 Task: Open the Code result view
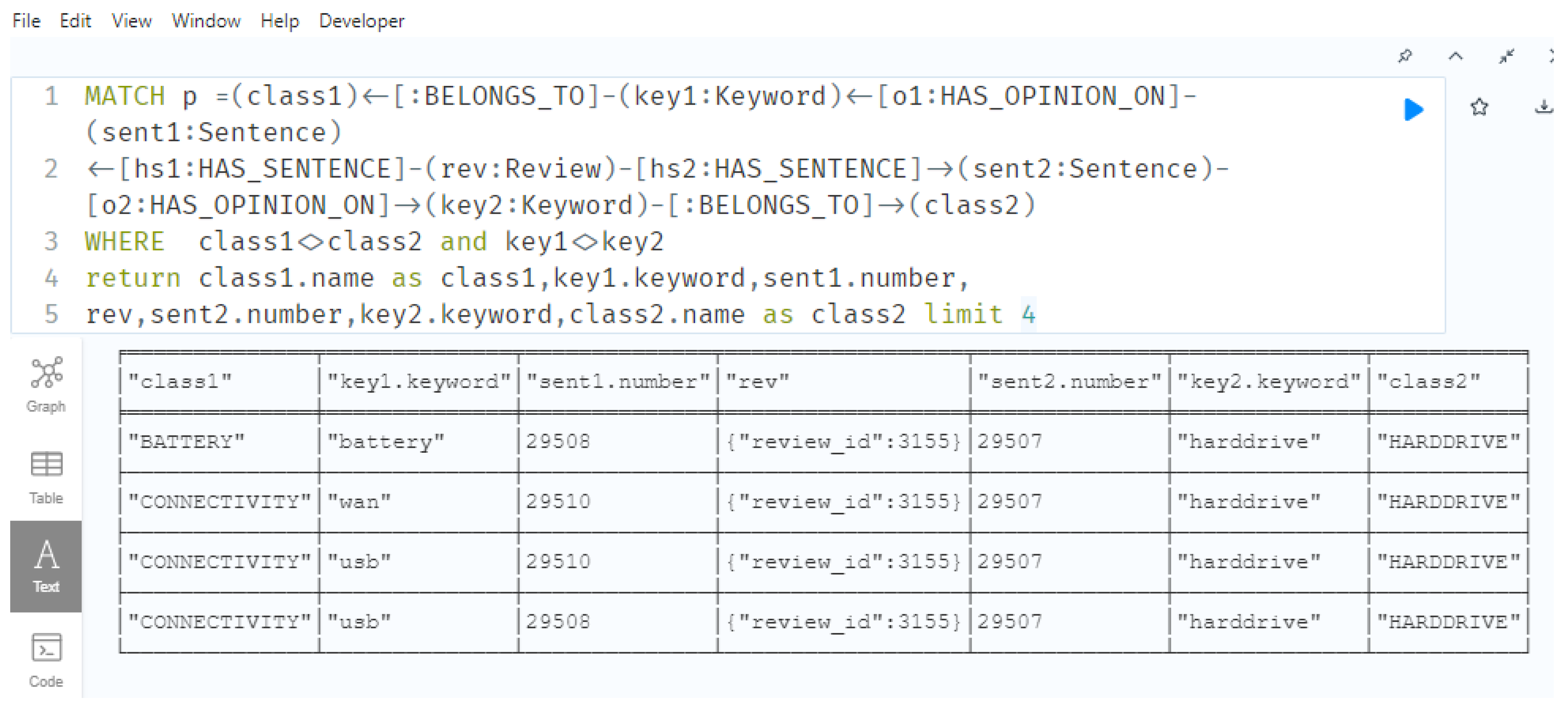(x=46, y=660)
